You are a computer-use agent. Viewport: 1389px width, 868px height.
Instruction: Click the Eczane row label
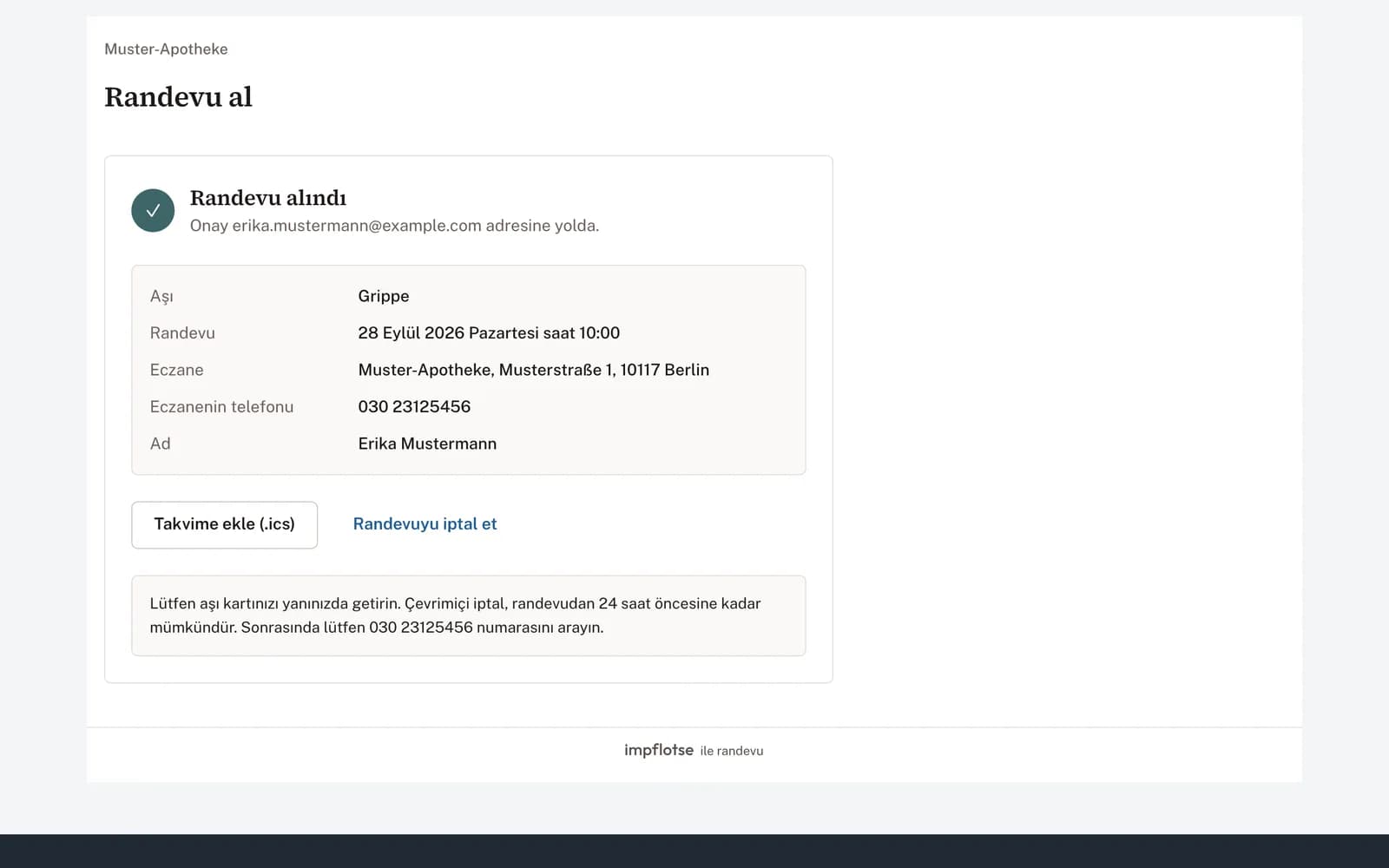pyautogui.click(x=176, y=370)
